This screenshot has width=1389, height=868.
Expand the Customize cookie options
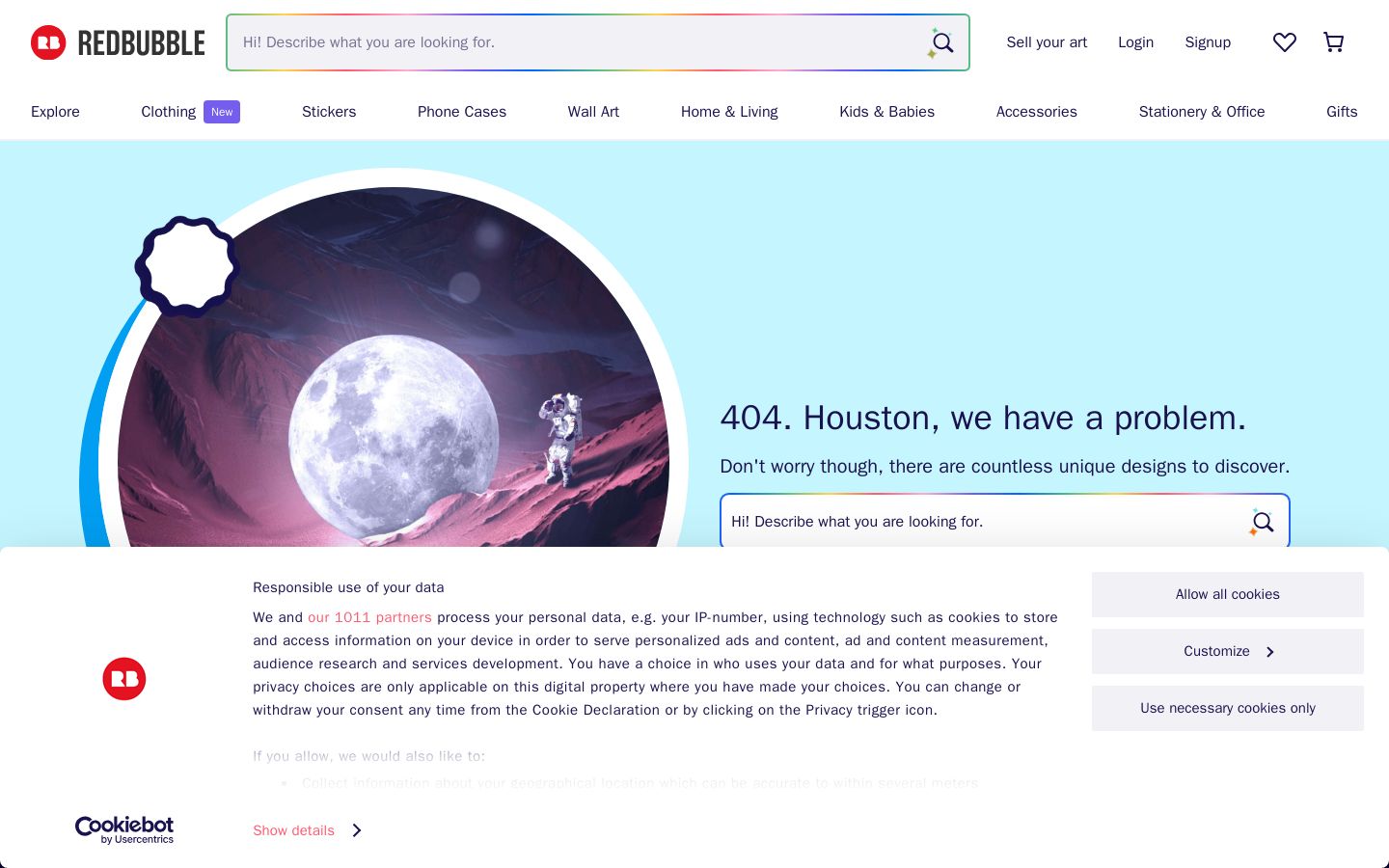pyautogui.click(x=1228, y=652)
